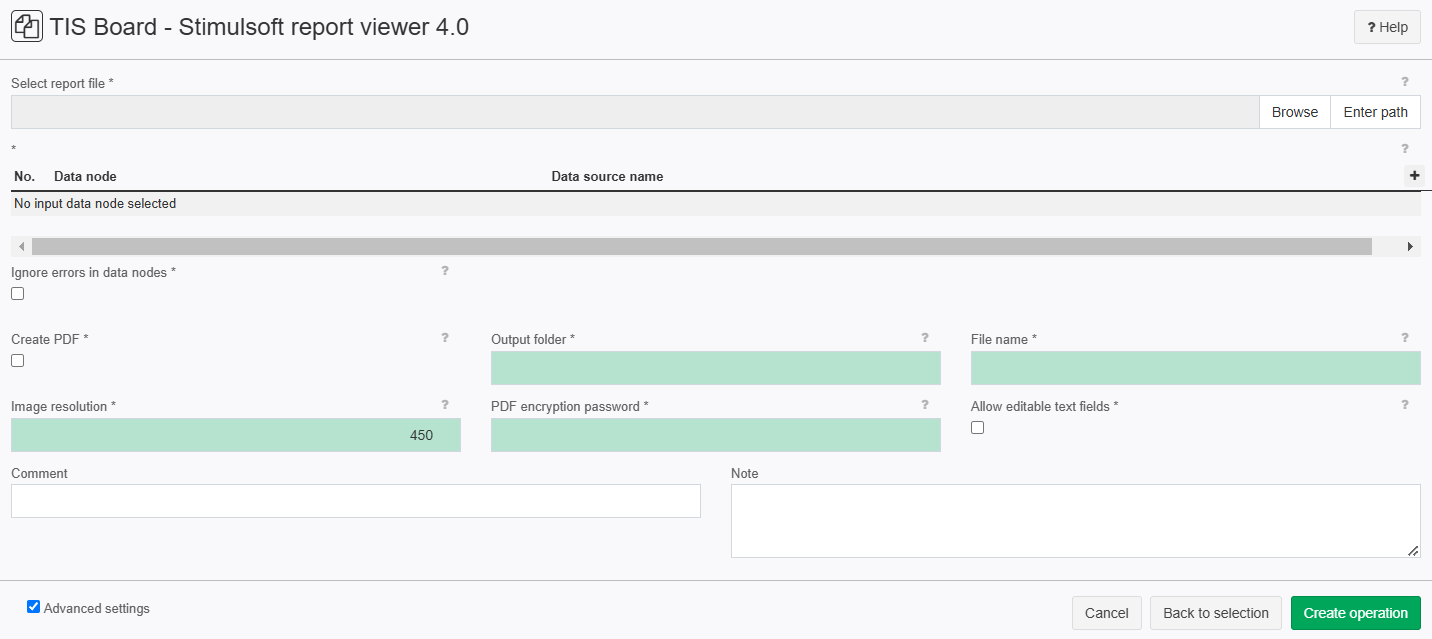Focus the File name input field
1432x639 pixels.
pos(1196,368)
